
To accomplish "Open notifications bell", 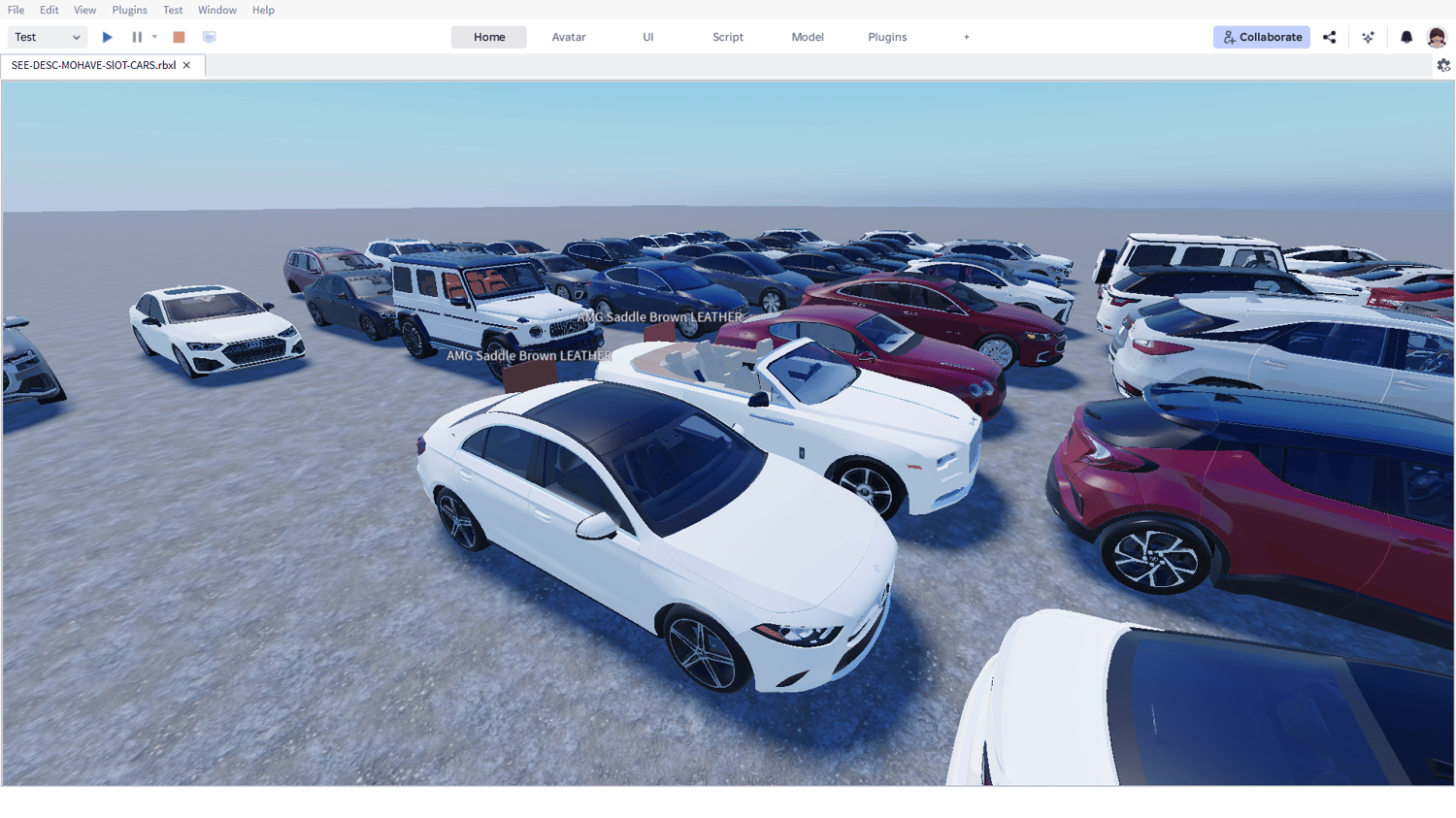I will 1406,37.
